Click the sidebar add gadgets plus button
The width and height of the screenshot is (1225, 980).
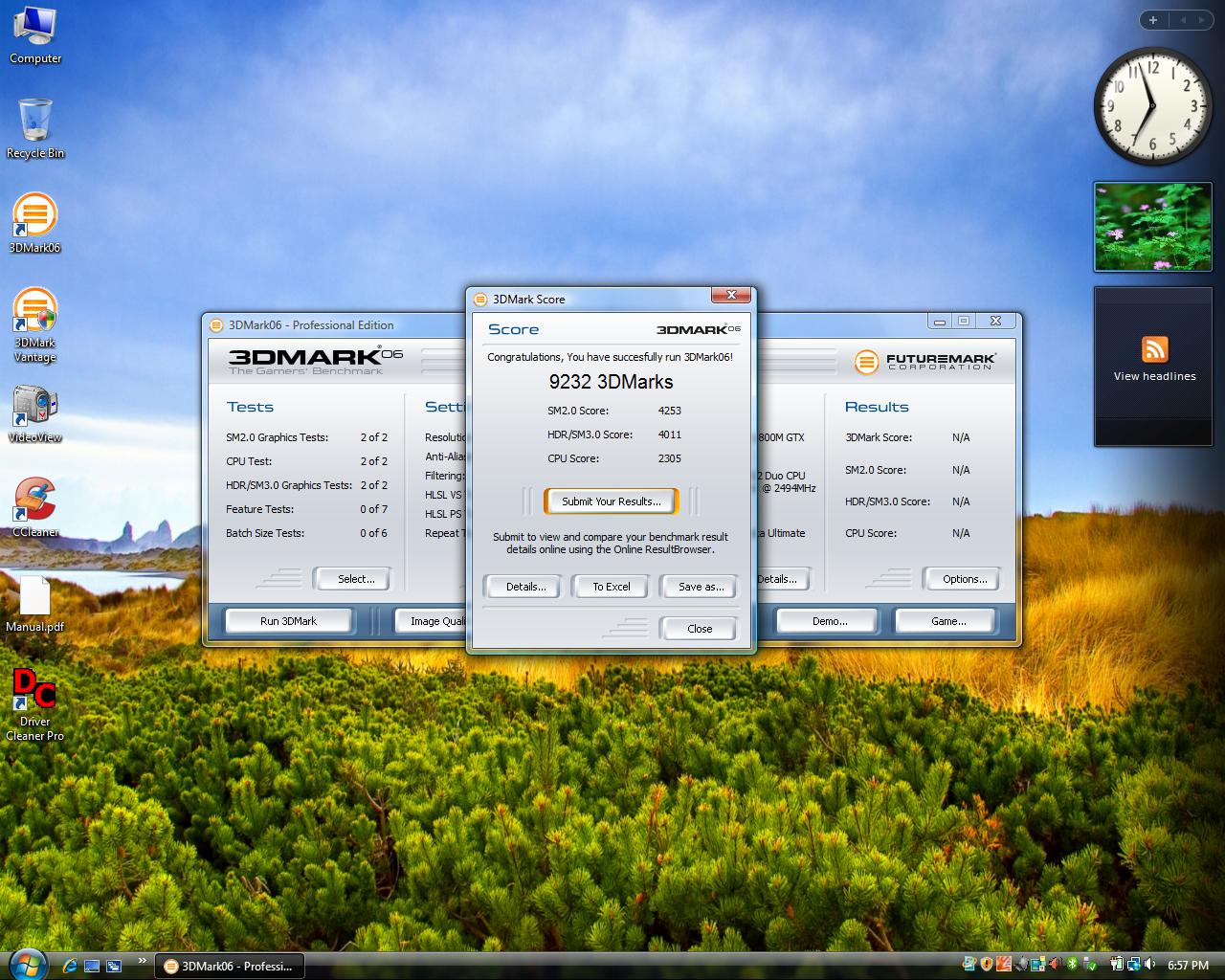1153,20
